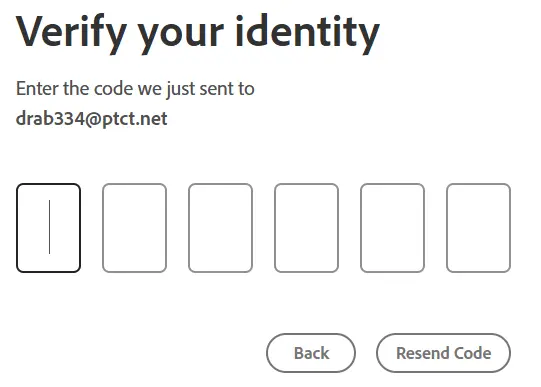Click the third code digit box
The width and height of the screenshot is (541, 387).
point(220,228)
